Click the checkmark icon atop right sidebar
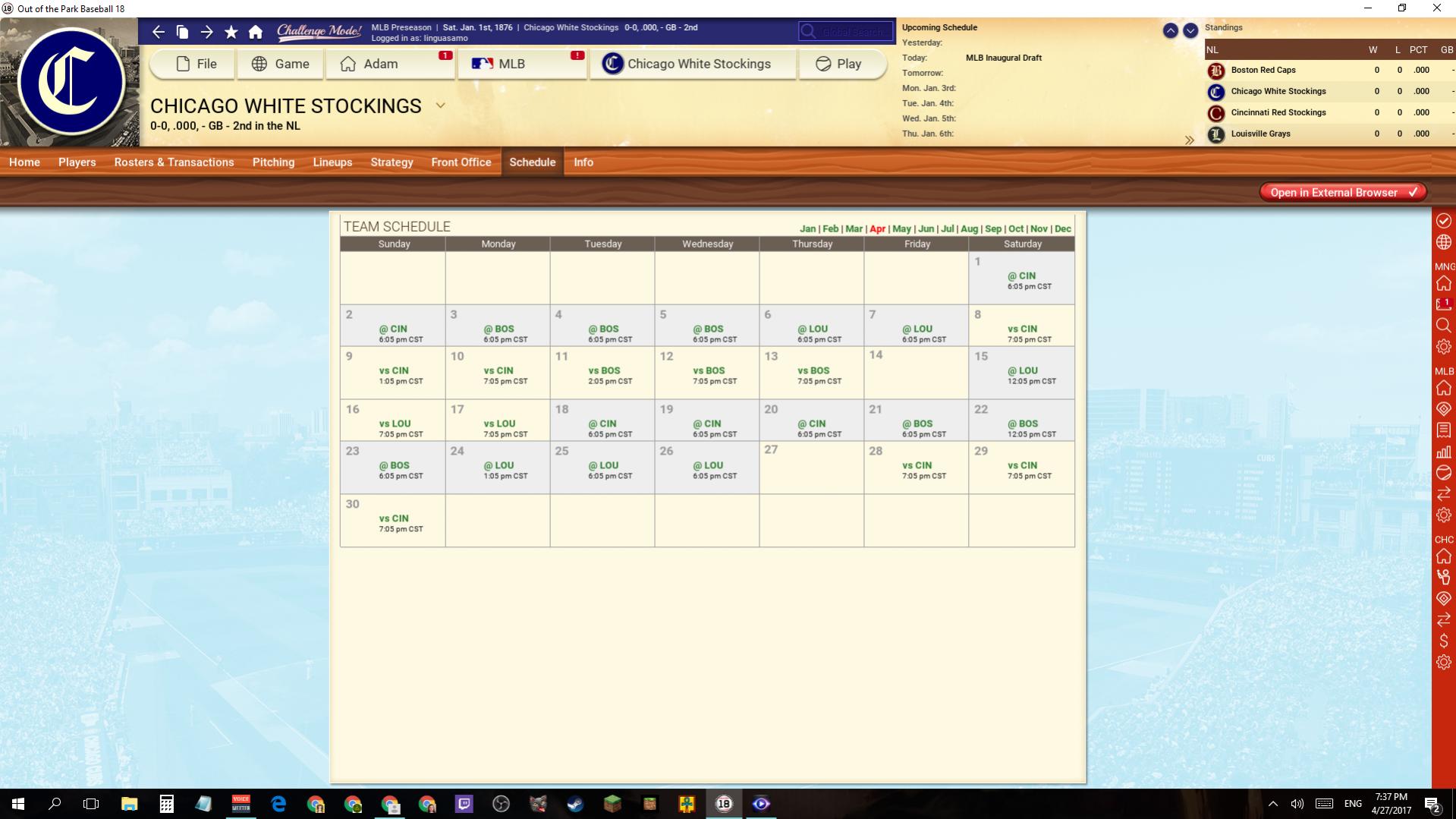1456x819 pixels. [x=1443, y=220]
